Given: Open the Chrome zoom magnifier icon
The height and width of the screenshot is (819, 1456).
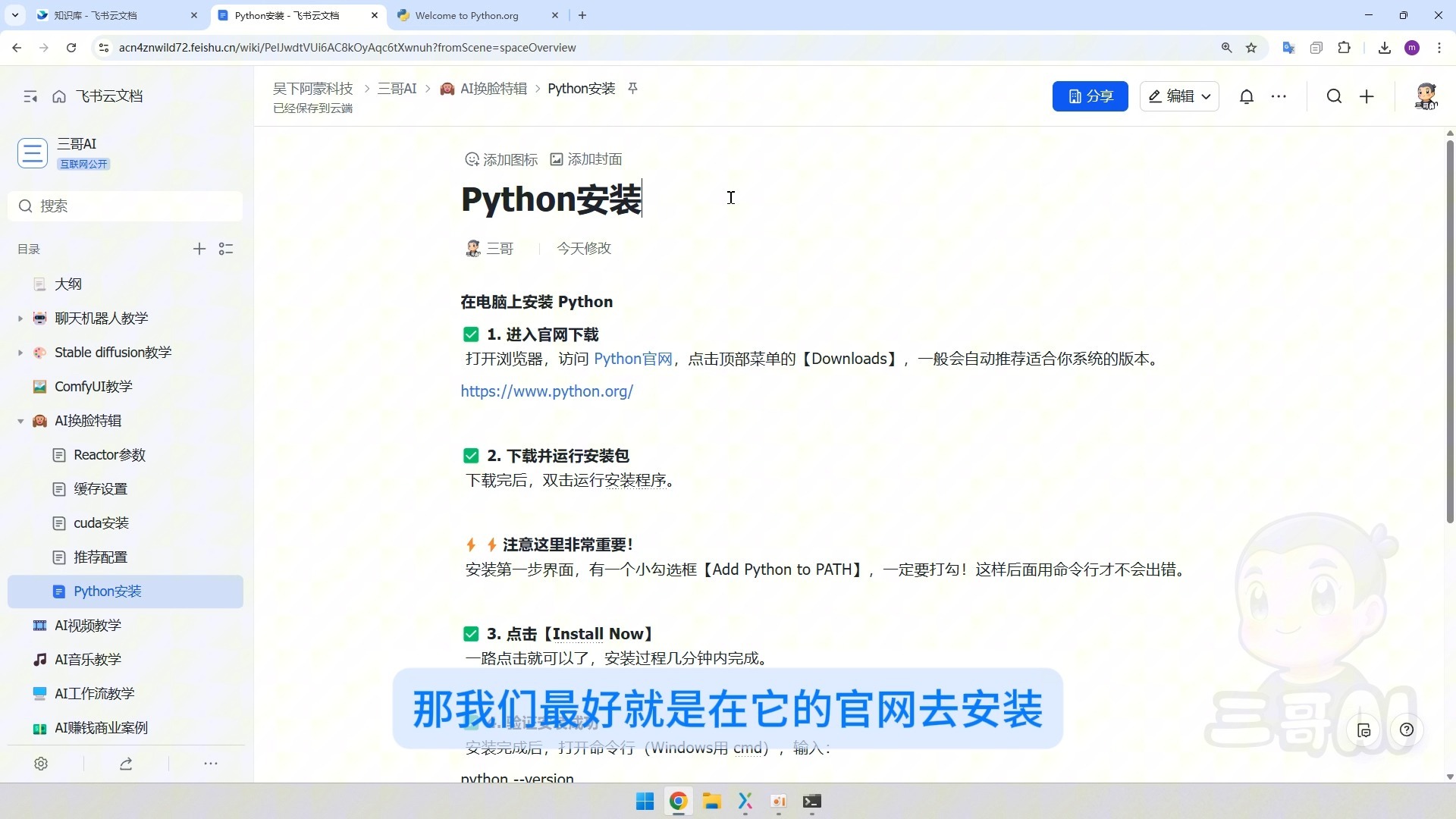Looking at the screenshot, I should pos(1226,48).
